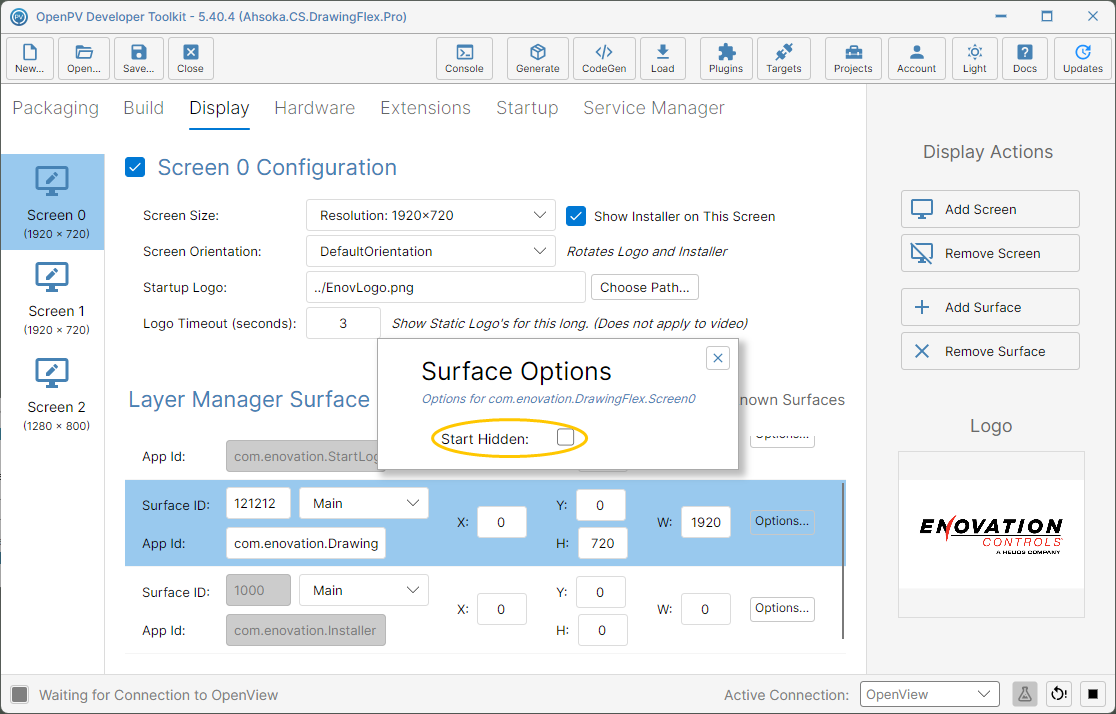The width and height of the screenshot is (1116, 714).
Task: Open the Main layer dropdown for surface 121212
Action: [x=364, y=503]
